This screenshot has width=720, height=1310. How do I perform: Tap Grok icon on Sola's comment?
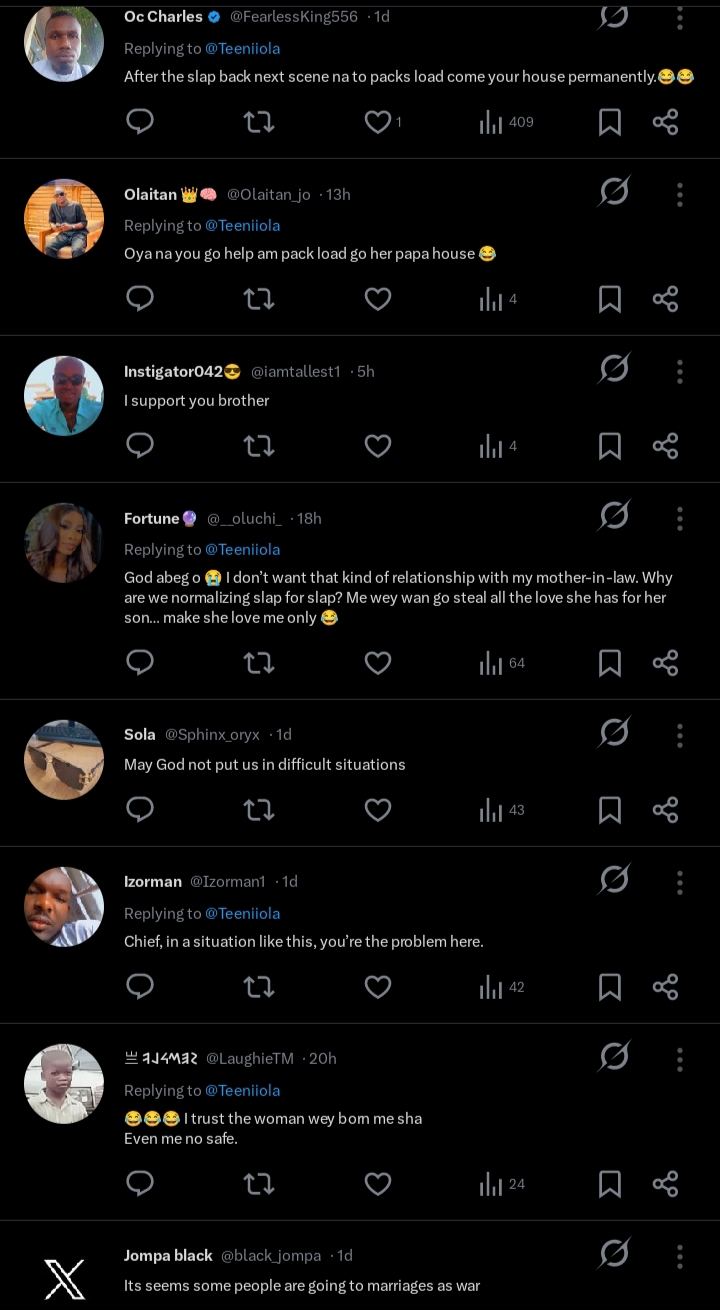[614, 733]
